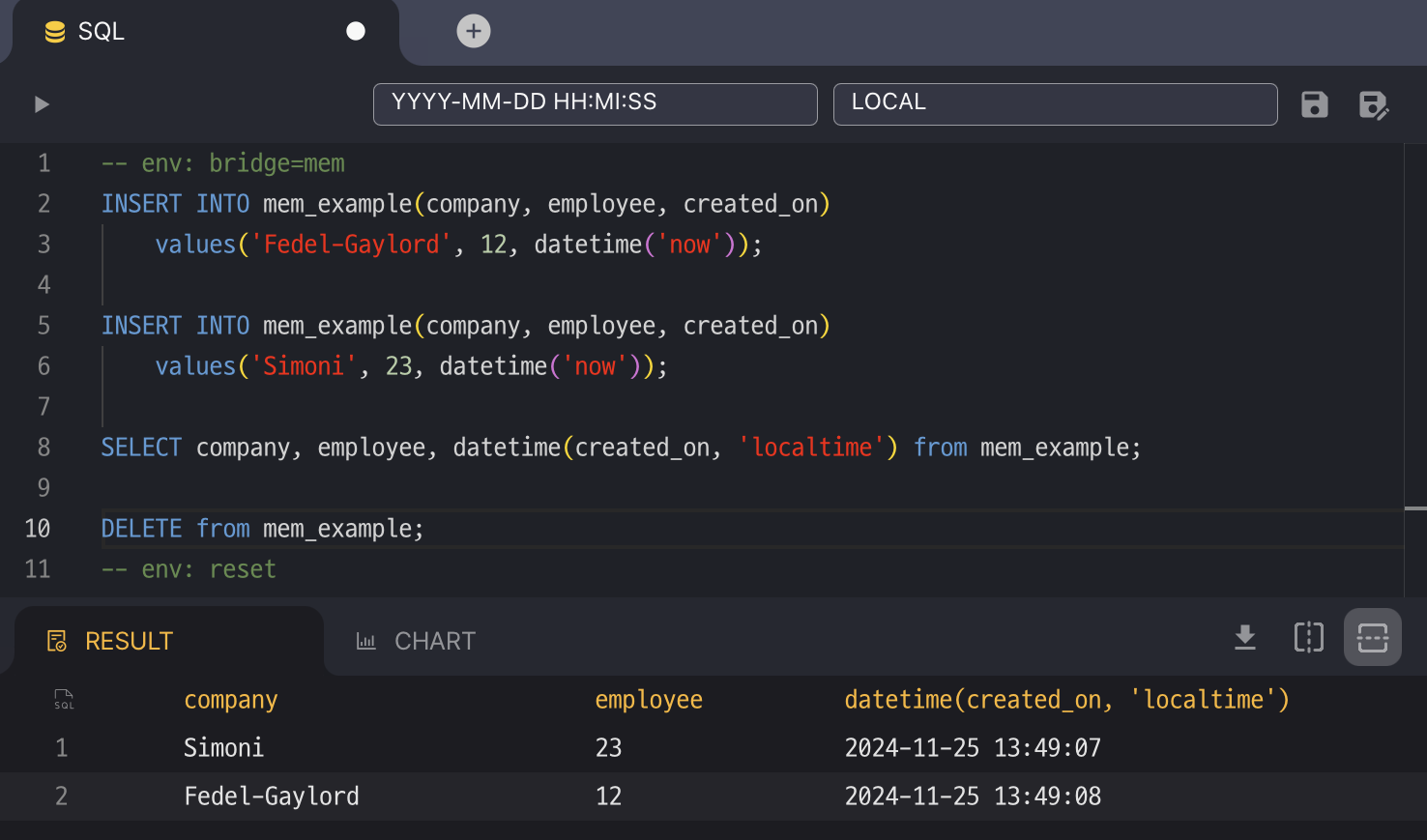Click the editor scrollbar marker
Viewport: 1427px width, 840px height.
click(1415, 507)
